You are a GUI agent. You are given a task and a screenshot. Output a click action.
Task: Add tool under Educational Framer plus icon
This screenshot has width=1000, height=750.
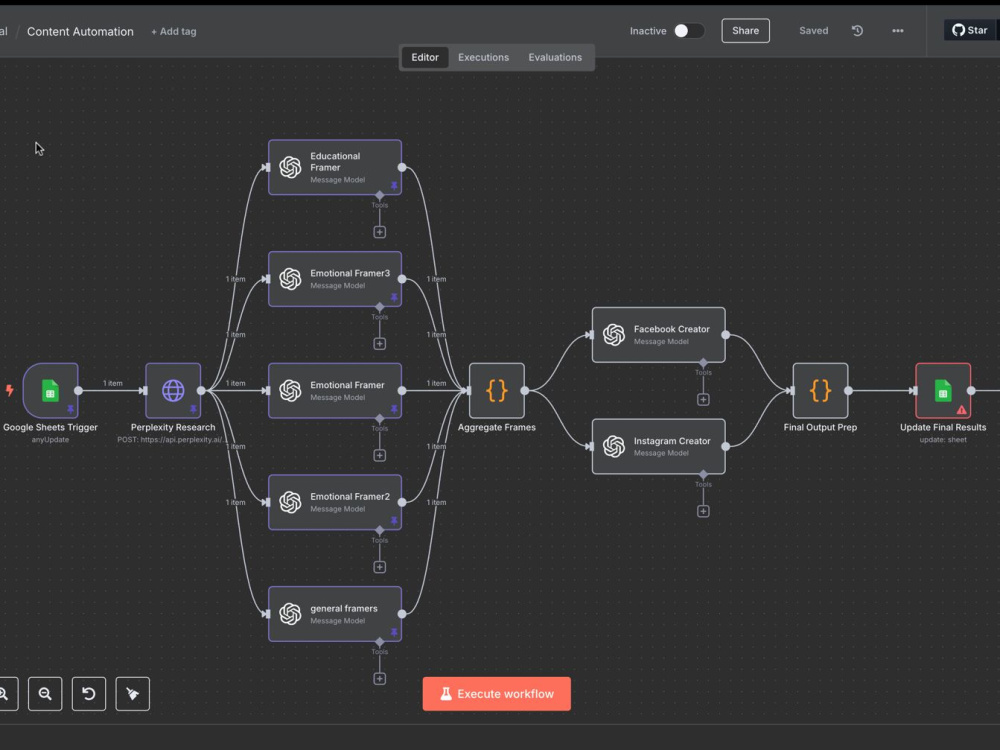(x=379, y=232)
